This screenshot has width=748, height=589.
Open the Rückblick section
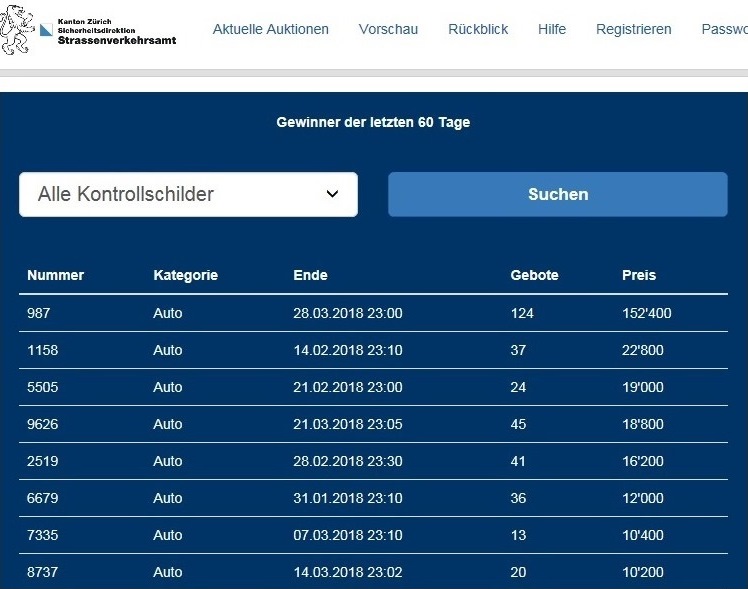pyautogui.click(x=478, y=29)
